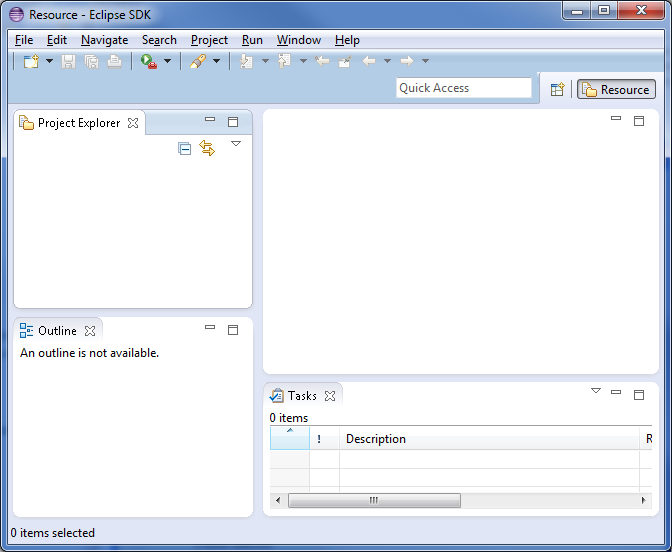Click the Pin Editor icon
The image size is (672, 552).
[345, 61]
